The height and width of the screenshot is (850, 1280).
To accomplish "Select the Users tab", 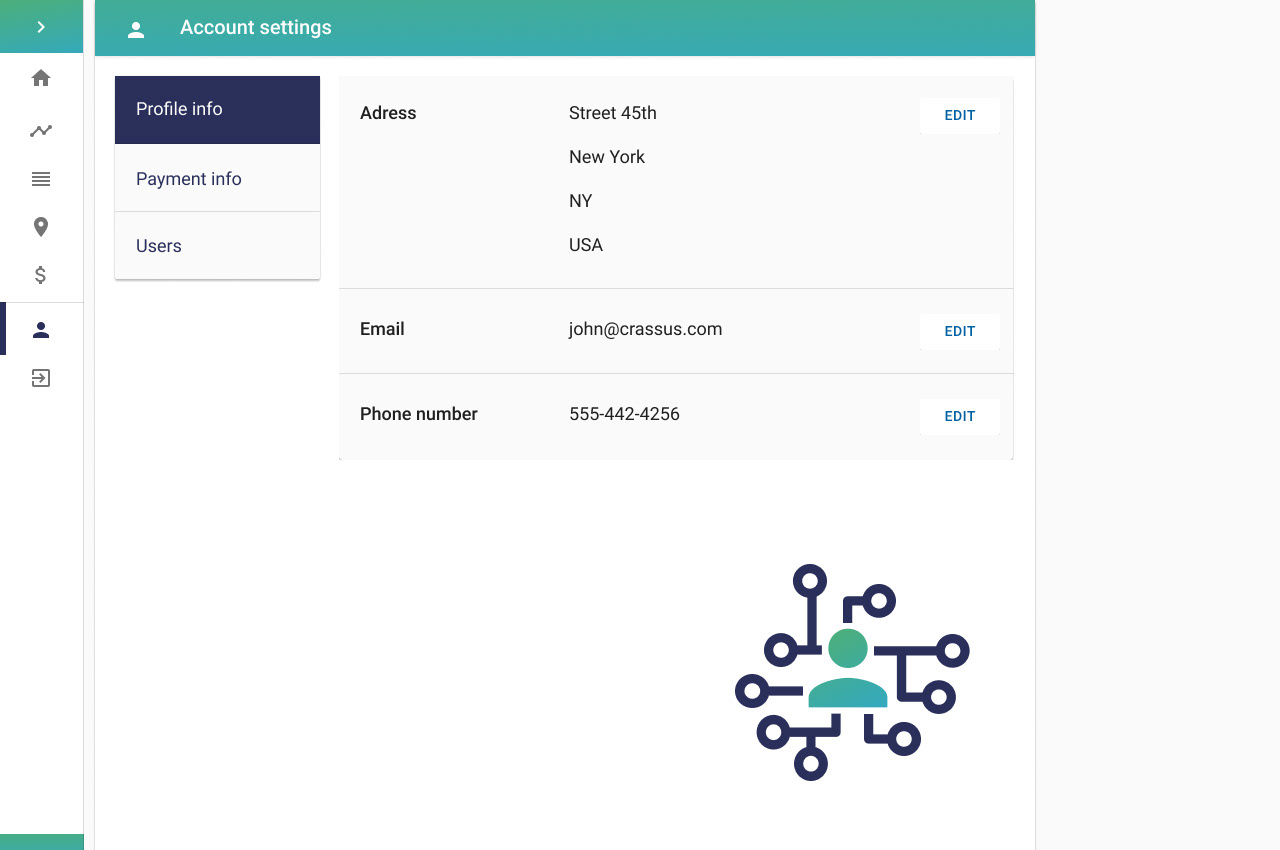I will point(217,246).
